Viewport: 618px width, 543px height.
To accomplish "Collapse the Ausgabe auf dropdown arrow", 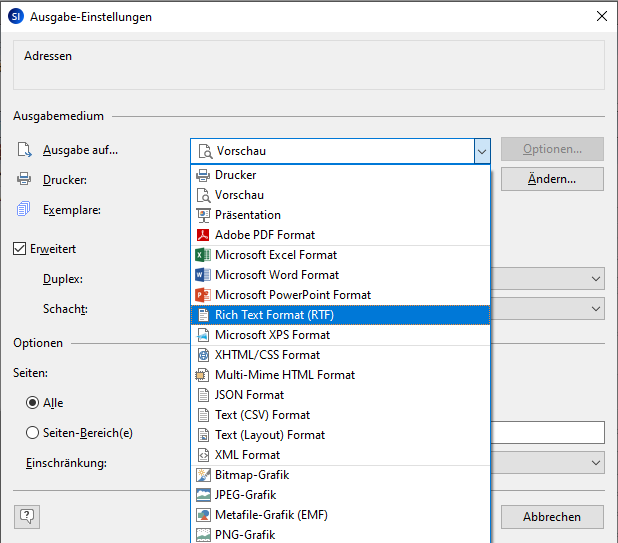I will tap(482, 151).
